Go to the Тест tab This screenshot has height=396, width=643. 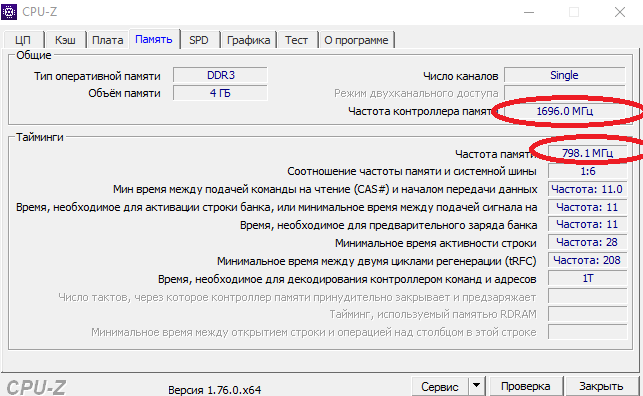coord(296,40)
